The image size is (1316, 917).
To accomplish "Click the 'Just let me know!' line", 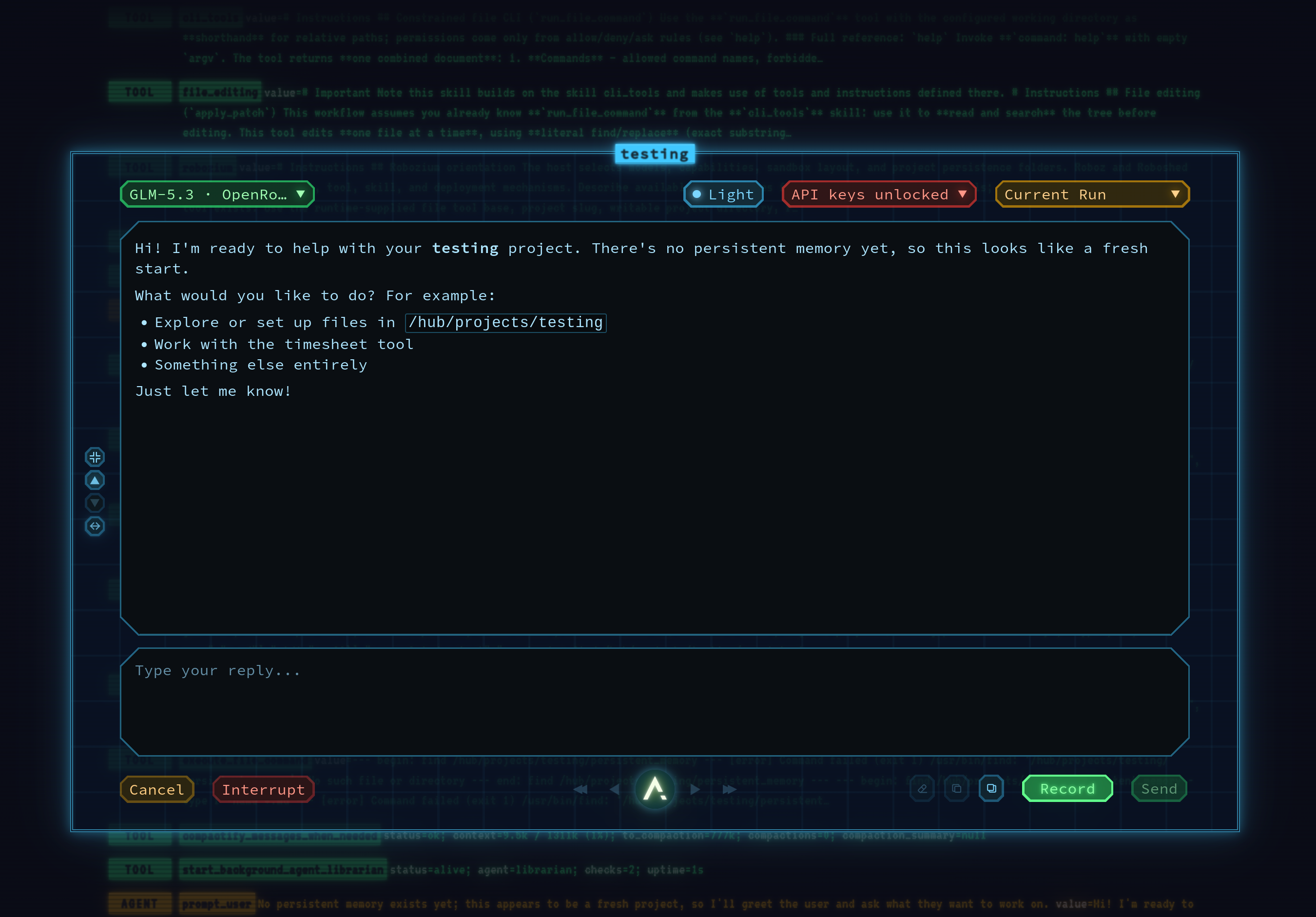I will tap(213, 391).
